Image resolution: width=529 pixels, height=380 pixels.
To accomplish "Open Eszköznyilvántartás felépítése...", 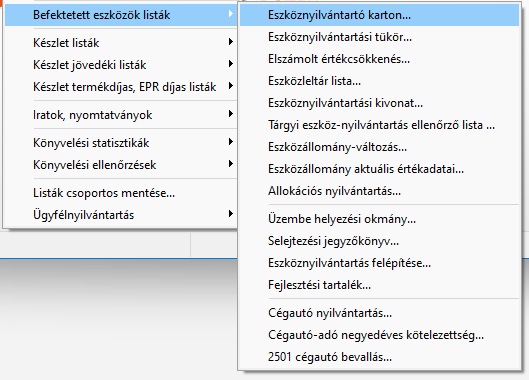I will point(380,263).
